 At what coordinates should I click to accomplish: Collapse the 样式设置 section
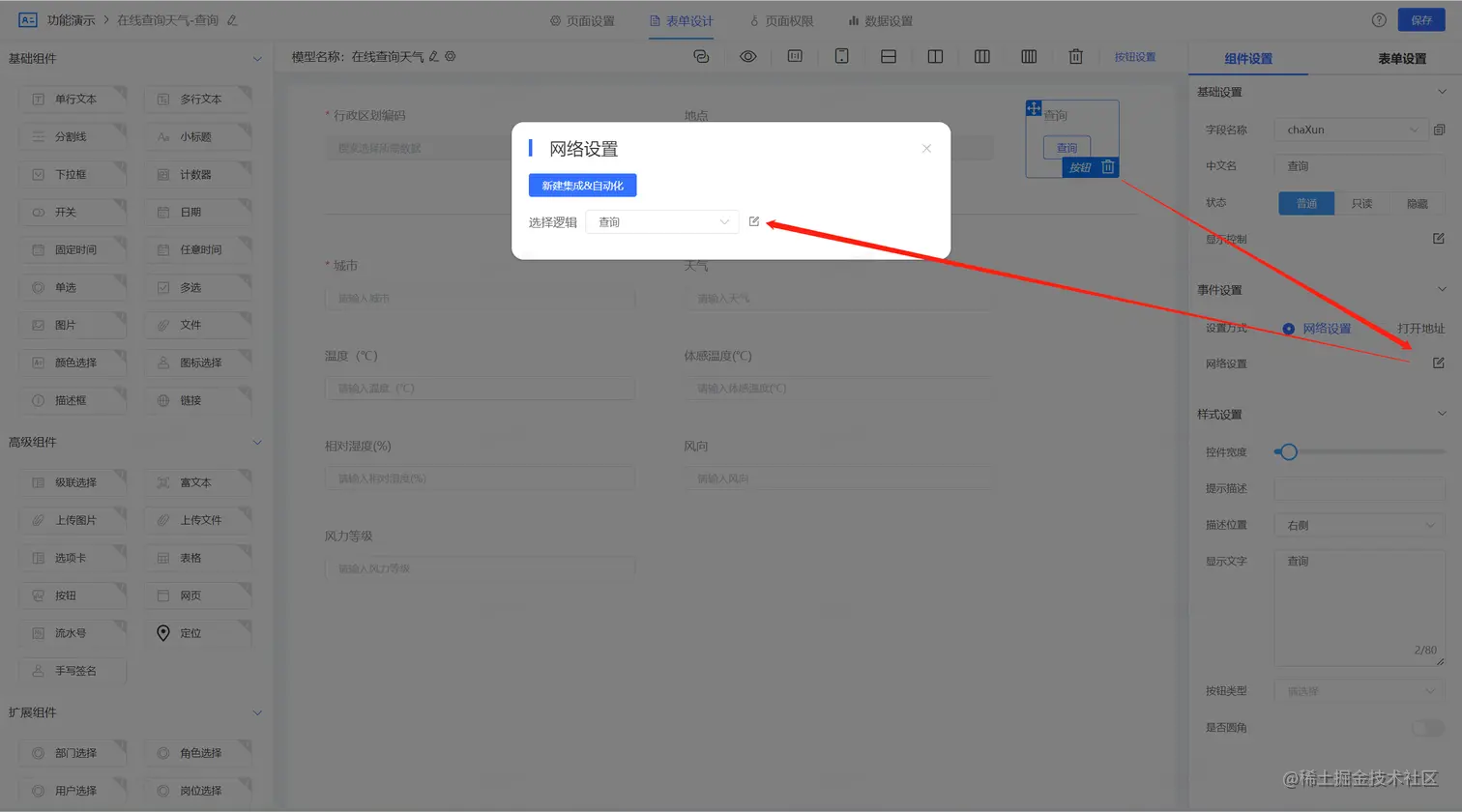(x=1442, y=414)
